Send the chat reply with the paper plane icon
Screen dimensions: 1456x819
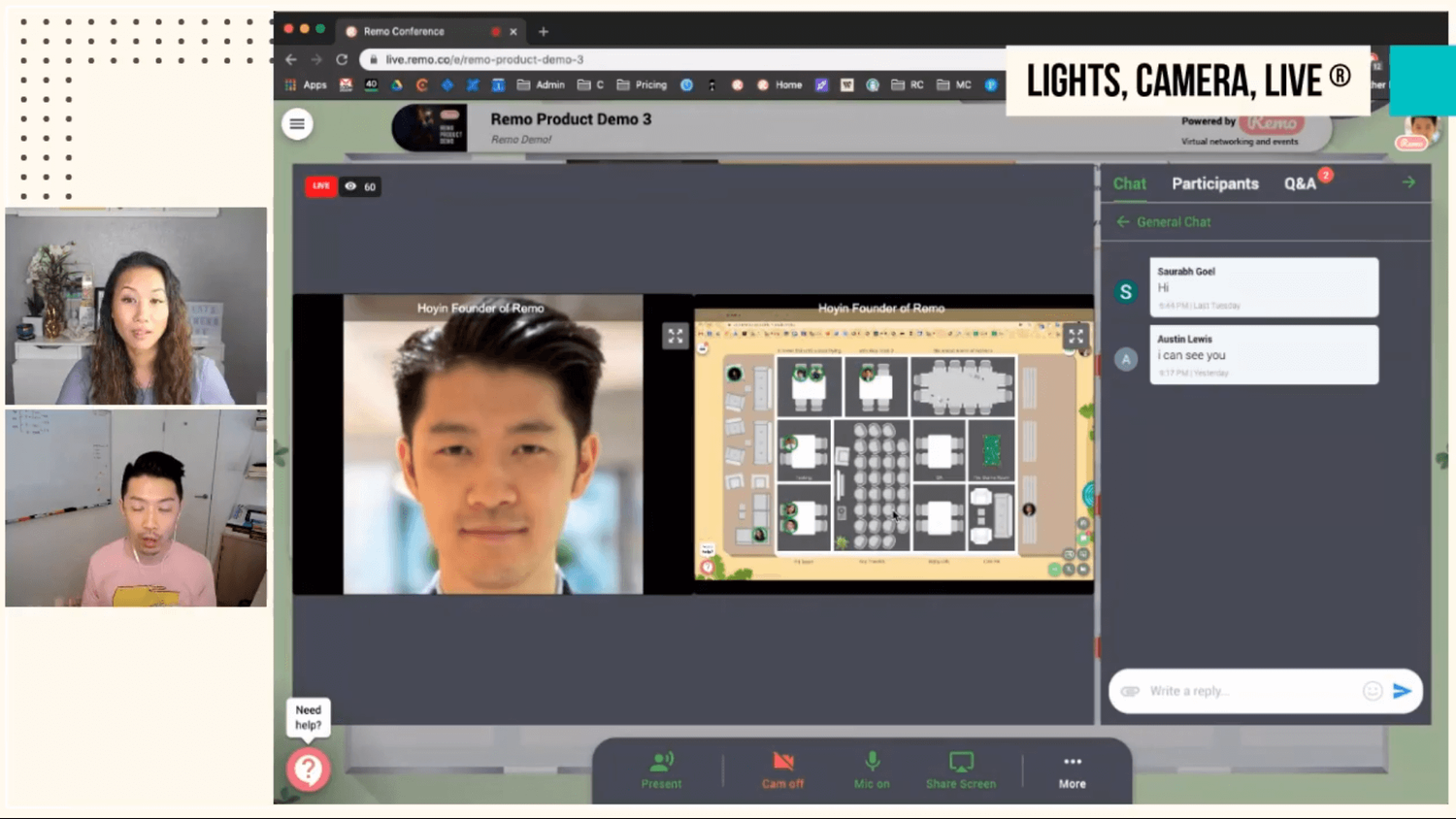point(1402,690)
